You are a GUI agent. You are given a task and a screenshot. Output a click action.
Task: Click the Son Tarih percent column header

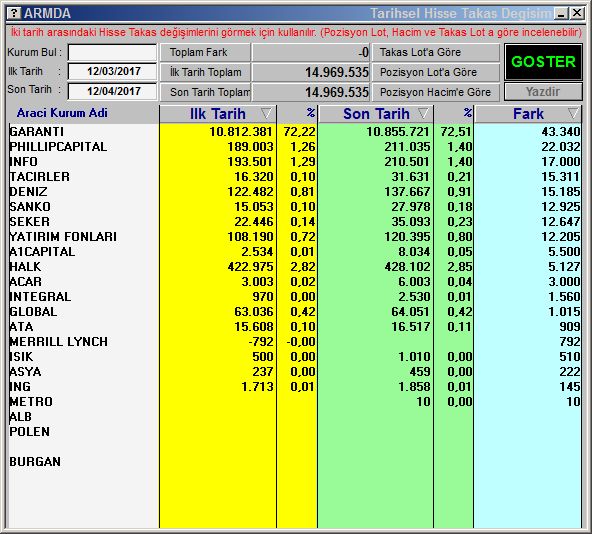pos(468,113)
